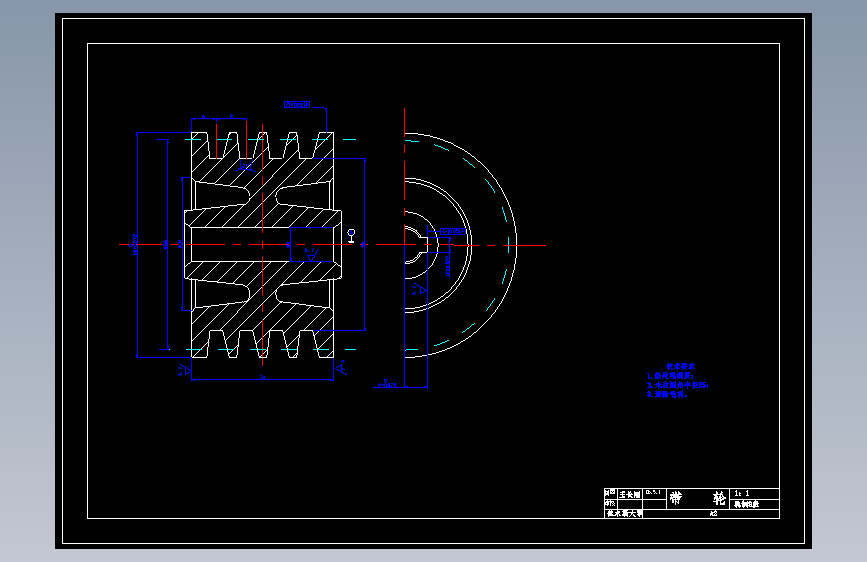This screenshot has height=562, width=867.
Task: Select the surface roughness symbol inside the bore
Action: tap(311, 254)
